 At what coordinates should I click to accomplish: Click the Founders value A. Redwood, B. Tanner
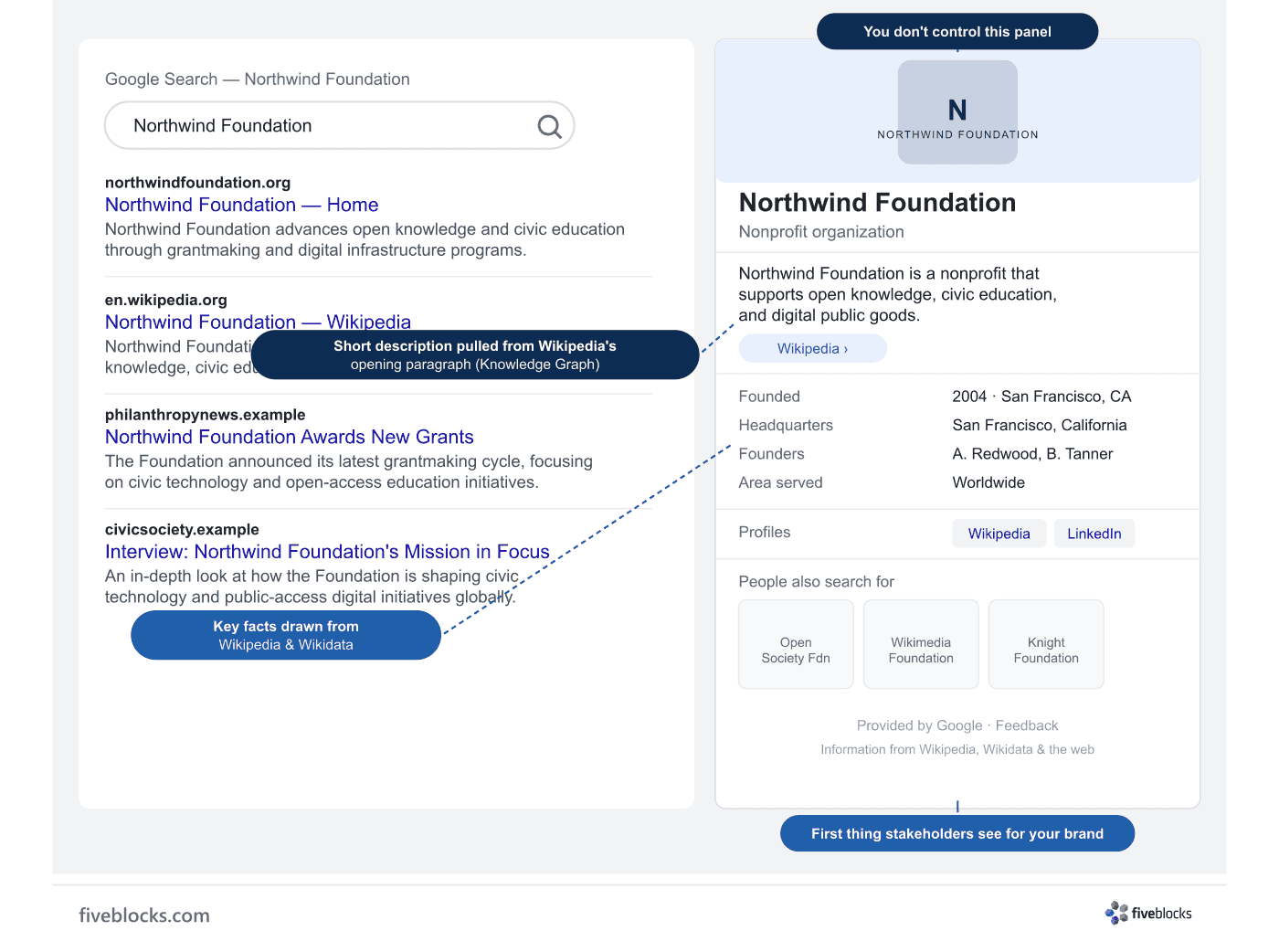click(1032, 454)
